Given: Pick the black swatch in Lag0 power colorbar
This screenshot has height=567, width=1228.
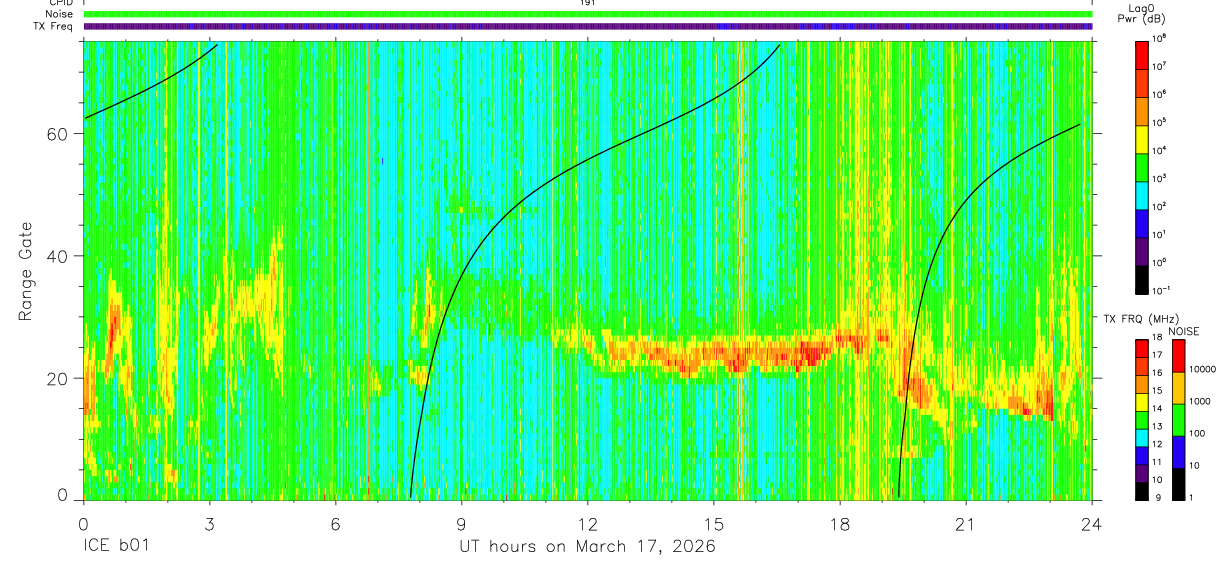Looking at the screenshot, I should point(1142,279).
